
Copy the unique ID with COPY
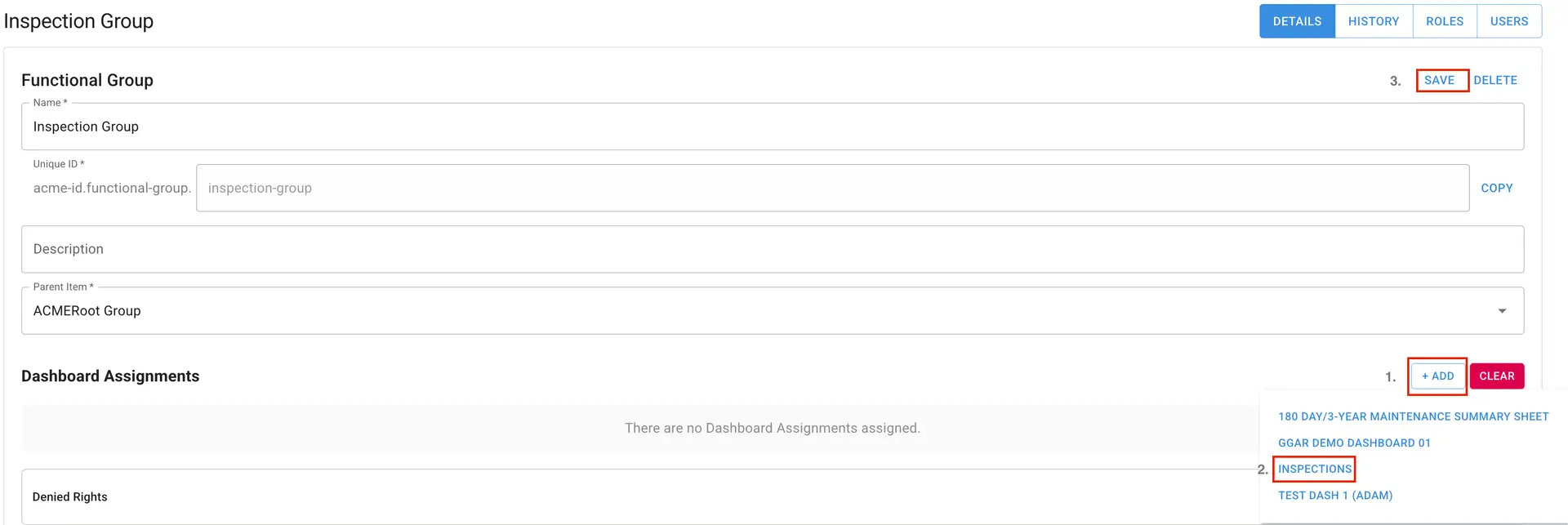tap(1496, 188)
